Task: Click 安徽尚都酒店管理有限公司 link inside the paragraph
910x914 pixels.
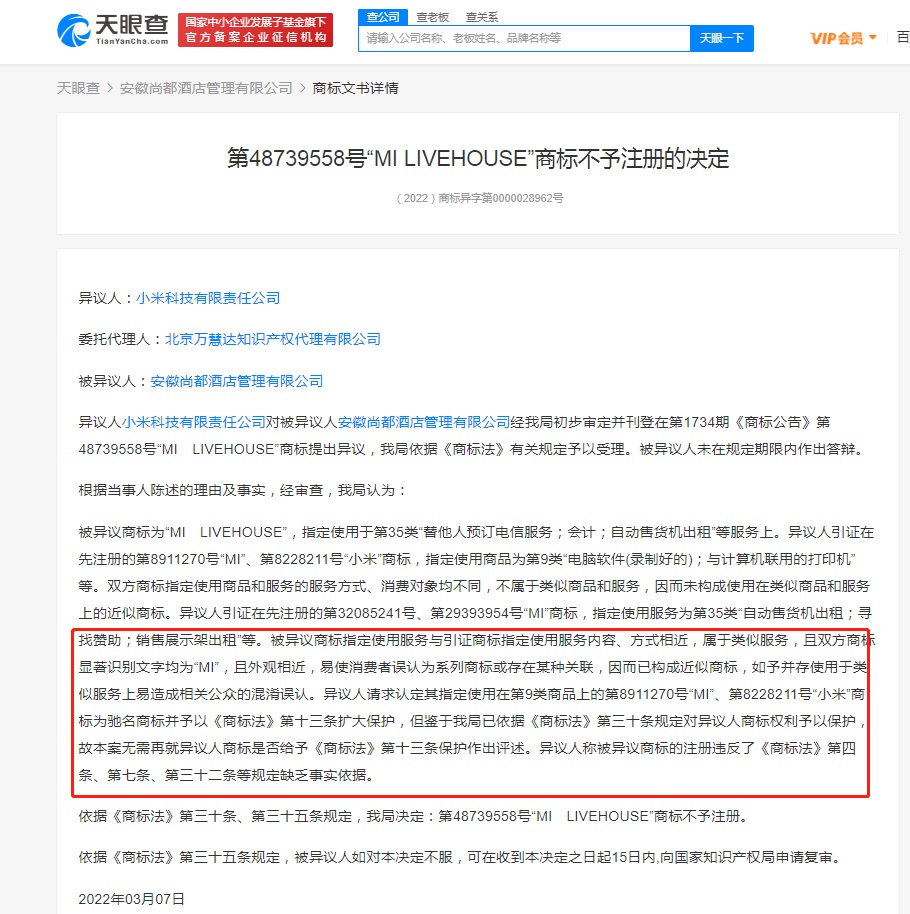Action: click(424, 422)
